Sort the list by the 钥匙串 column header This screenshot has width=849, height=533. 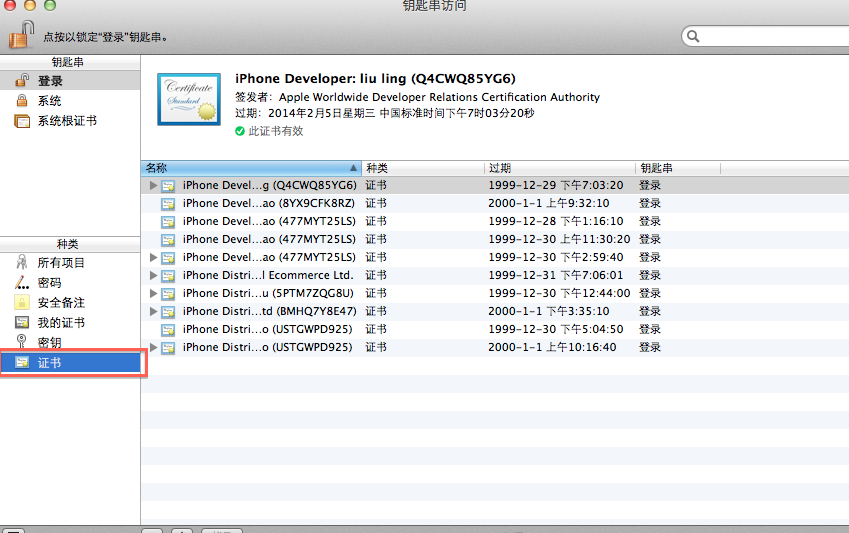[x=678, y=168]
